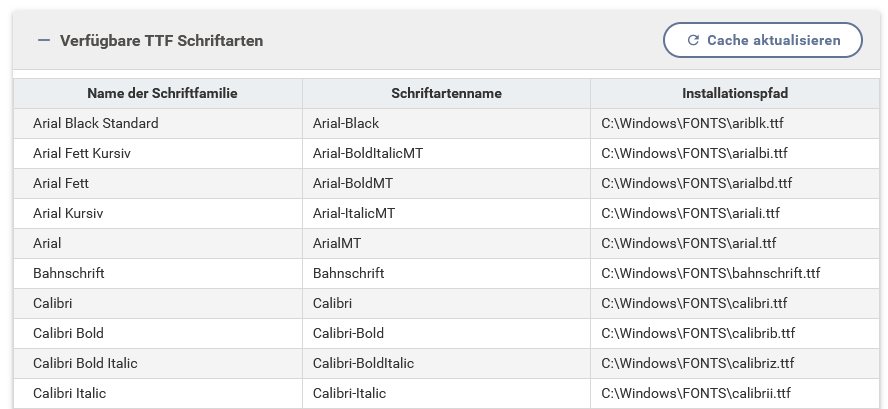The image size is (888, 409).
Task: Select the Bahnschrift font family cell
Action: (x=69, y=273)
